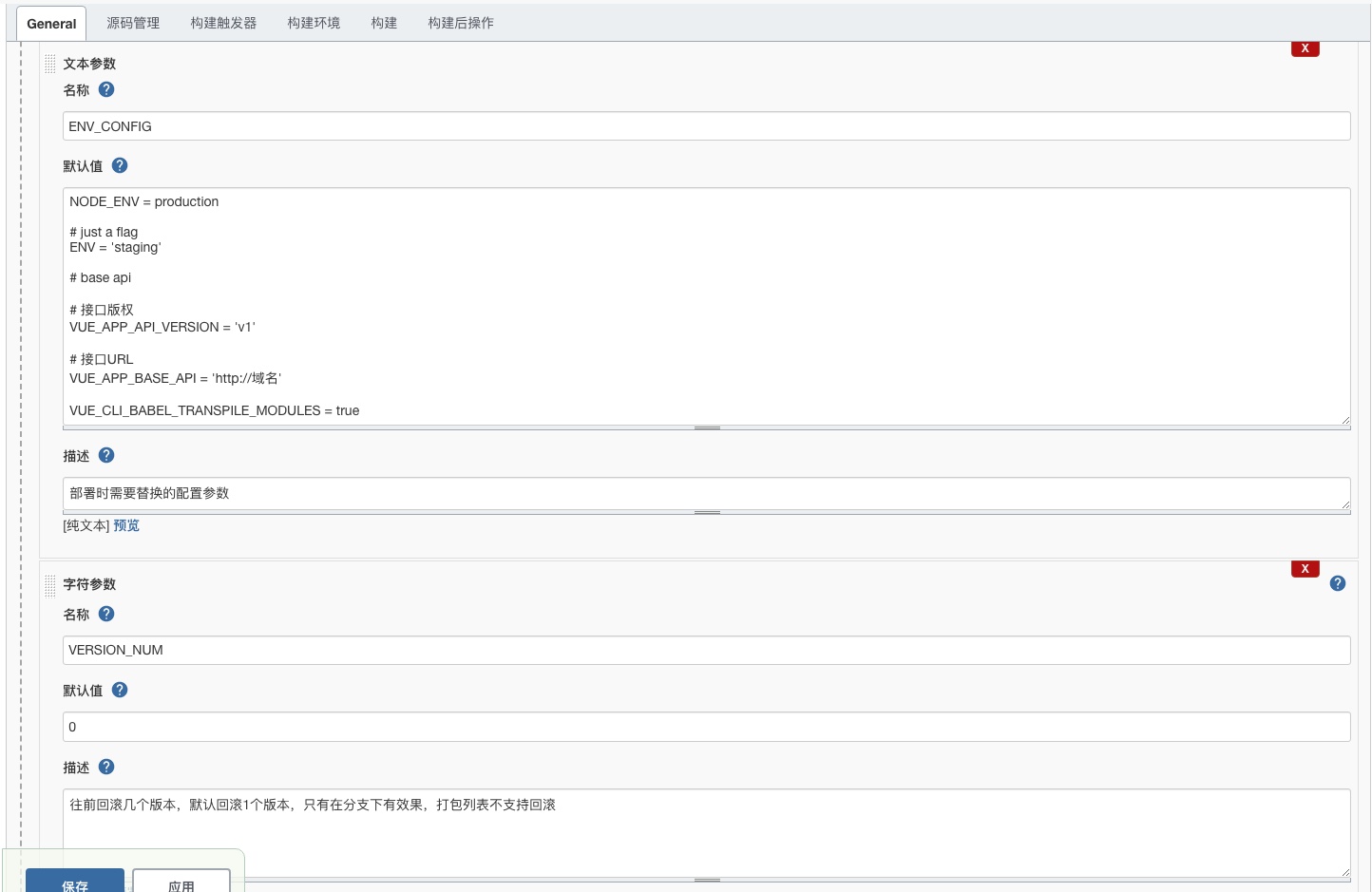Open help for 字符参数 名称 field
The width and height of the screenshot is (1372, 892).
106,614
